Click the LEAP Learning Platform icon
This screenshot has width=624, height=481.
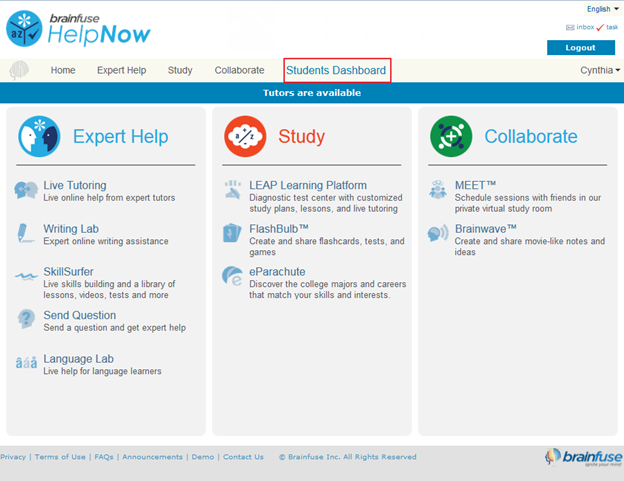click(x=232, y=190)
